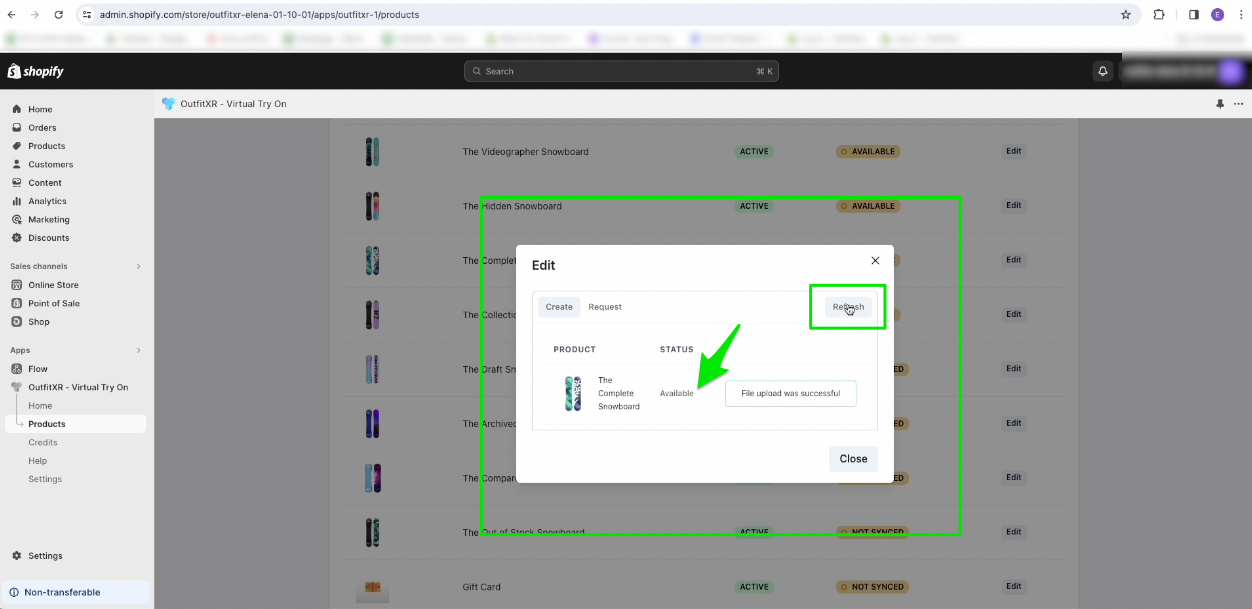Open Analytics in the sidebar

[48, 201]
